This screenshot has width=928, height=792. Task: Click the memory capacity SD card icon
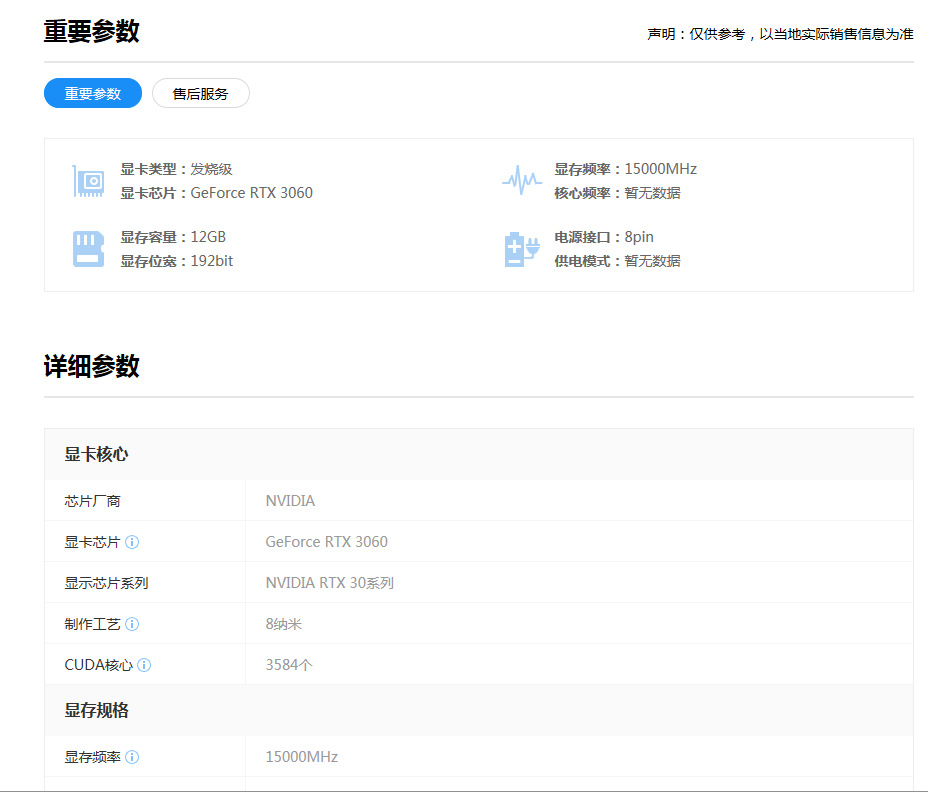(89, 249)
